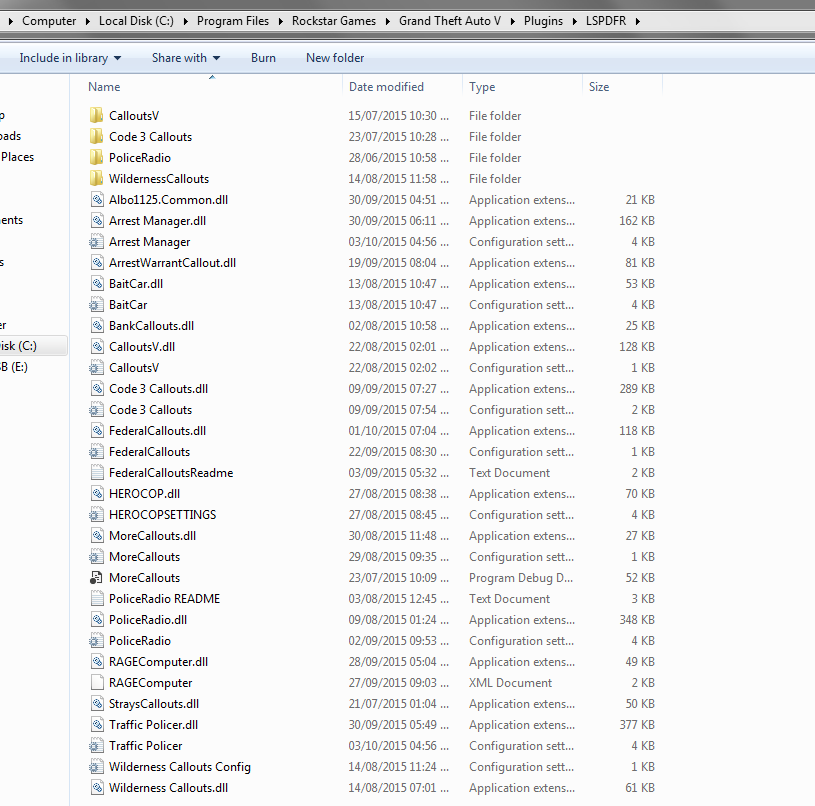This screenshot has width=815, height=806.
Task: Select the RAGEComputer.dll file name
Action: tap(159, 662)
